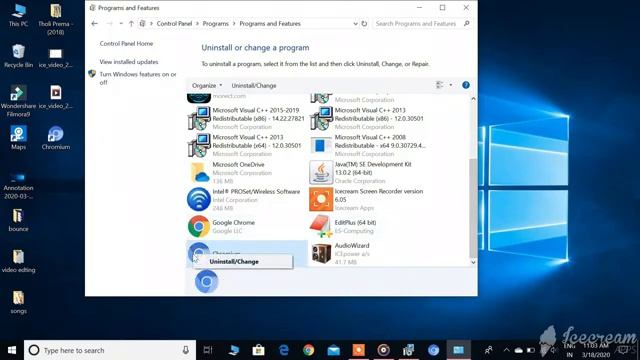Select Wondershare Filmora9 desktop shortcut
The height and width of the screenshot is (360, 640).
coord(18,101)
